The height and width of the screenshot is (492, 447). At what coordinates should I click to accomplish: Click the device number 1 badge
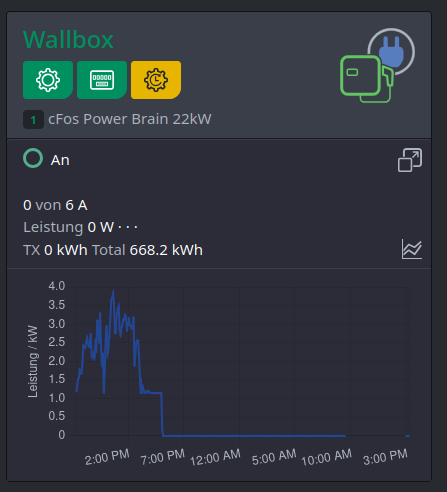(33, 120)
